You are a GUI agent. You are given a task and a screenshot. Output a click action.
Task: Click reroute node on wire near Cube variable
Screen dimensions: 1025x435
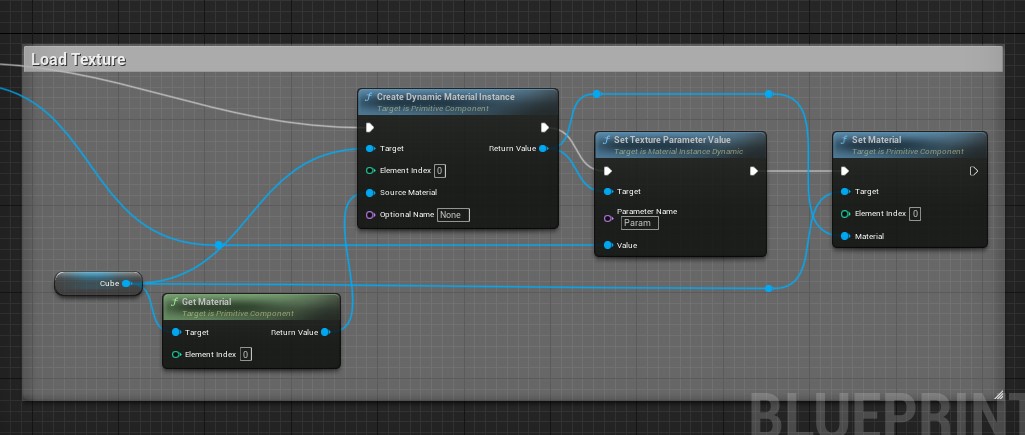(219, 245)
